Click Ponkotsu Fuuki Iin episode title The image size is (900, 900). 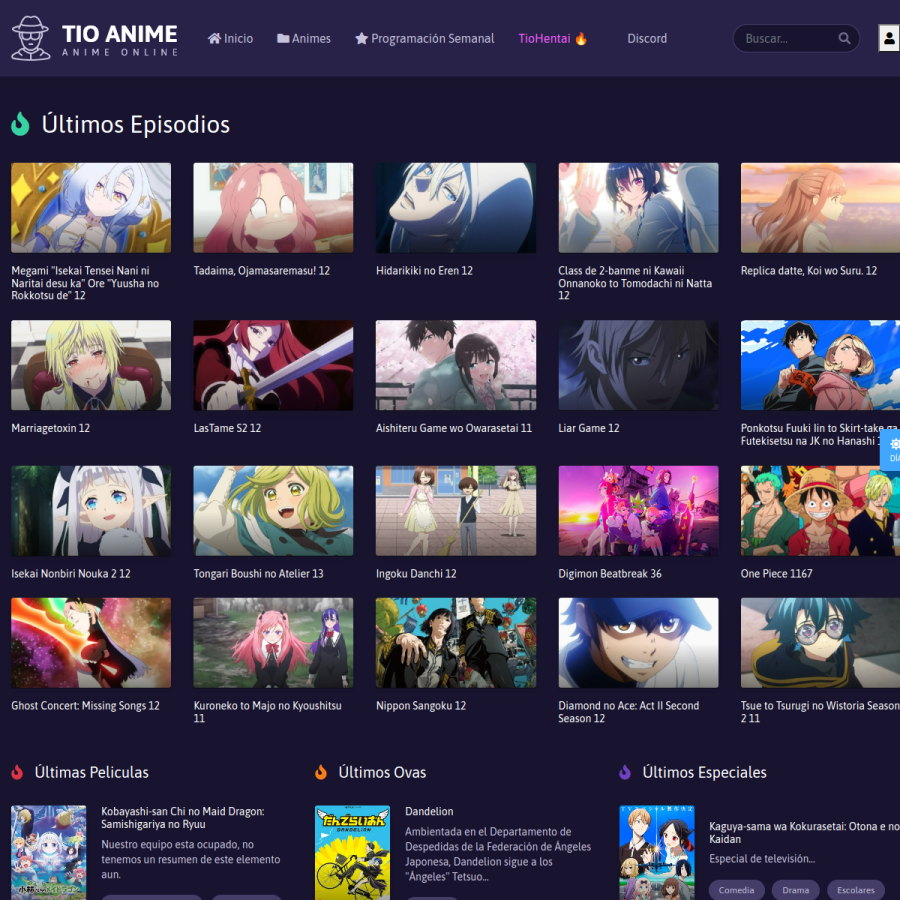(820, 435)
